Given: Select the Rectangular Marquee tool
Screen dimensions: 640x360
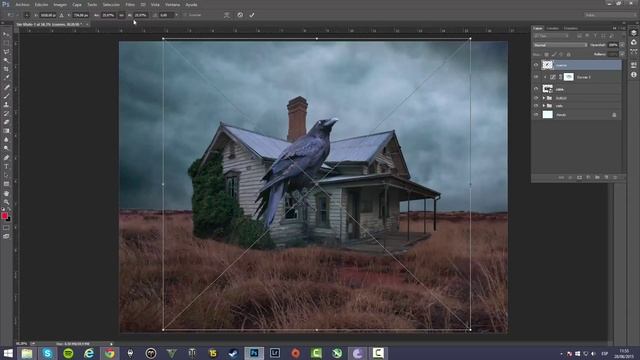Looking at the screenshot, I should click(x=6, y=43).
